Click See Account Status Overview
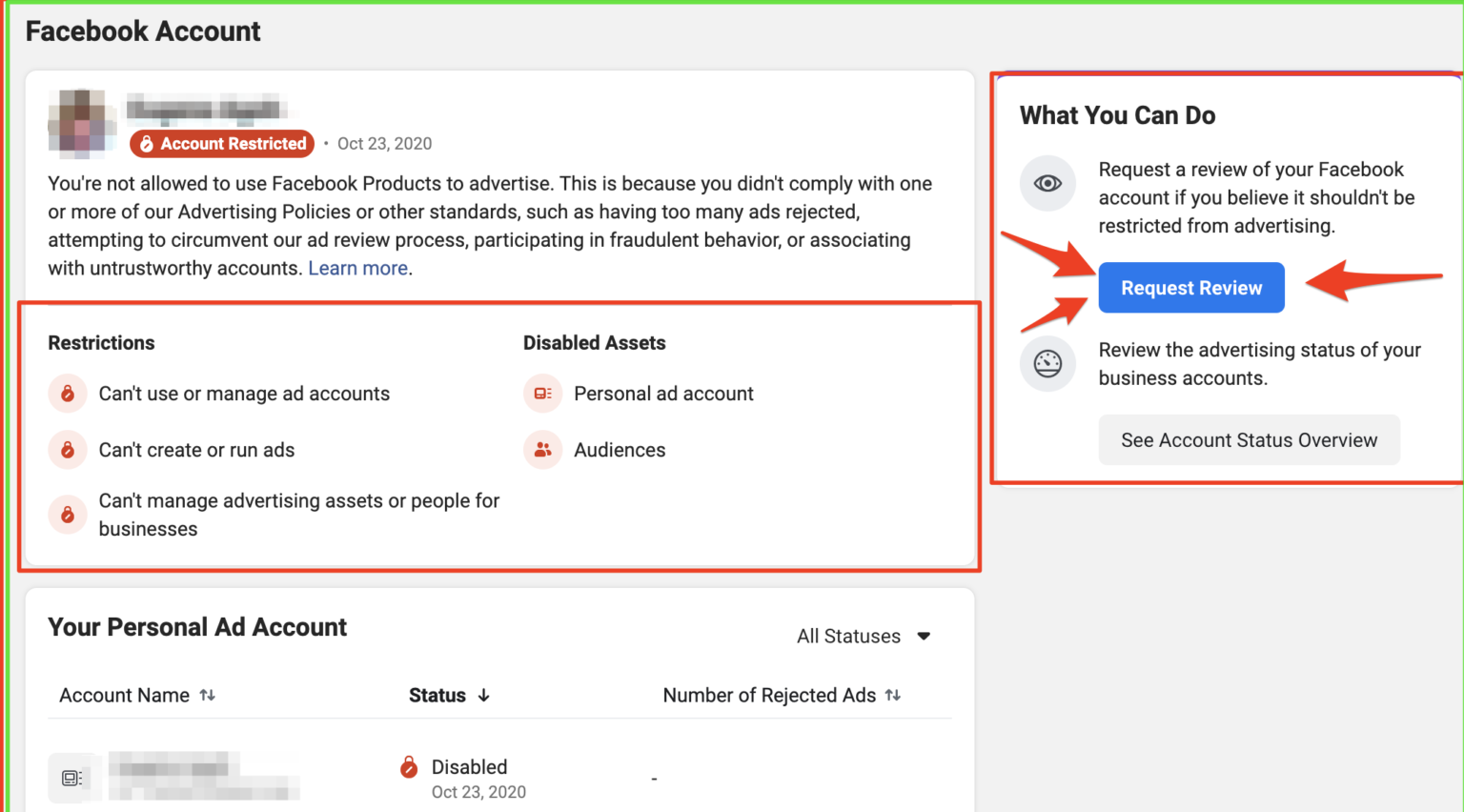Screen dimensions: 1464x812 [1249, 439]
